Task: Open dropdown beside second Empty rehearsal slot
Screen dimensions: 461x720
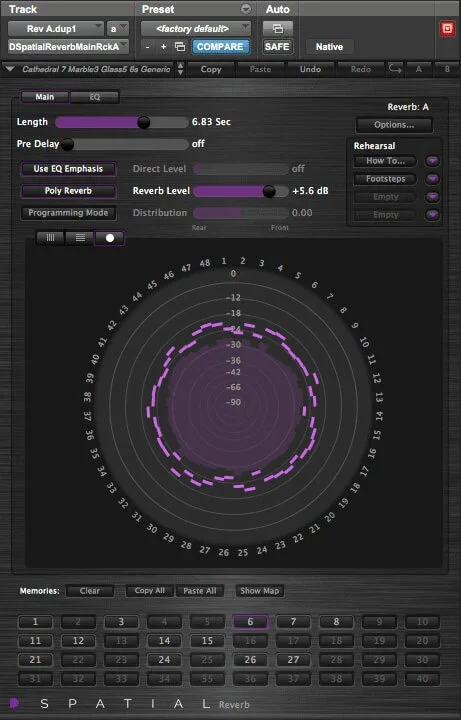Action: 432,214
